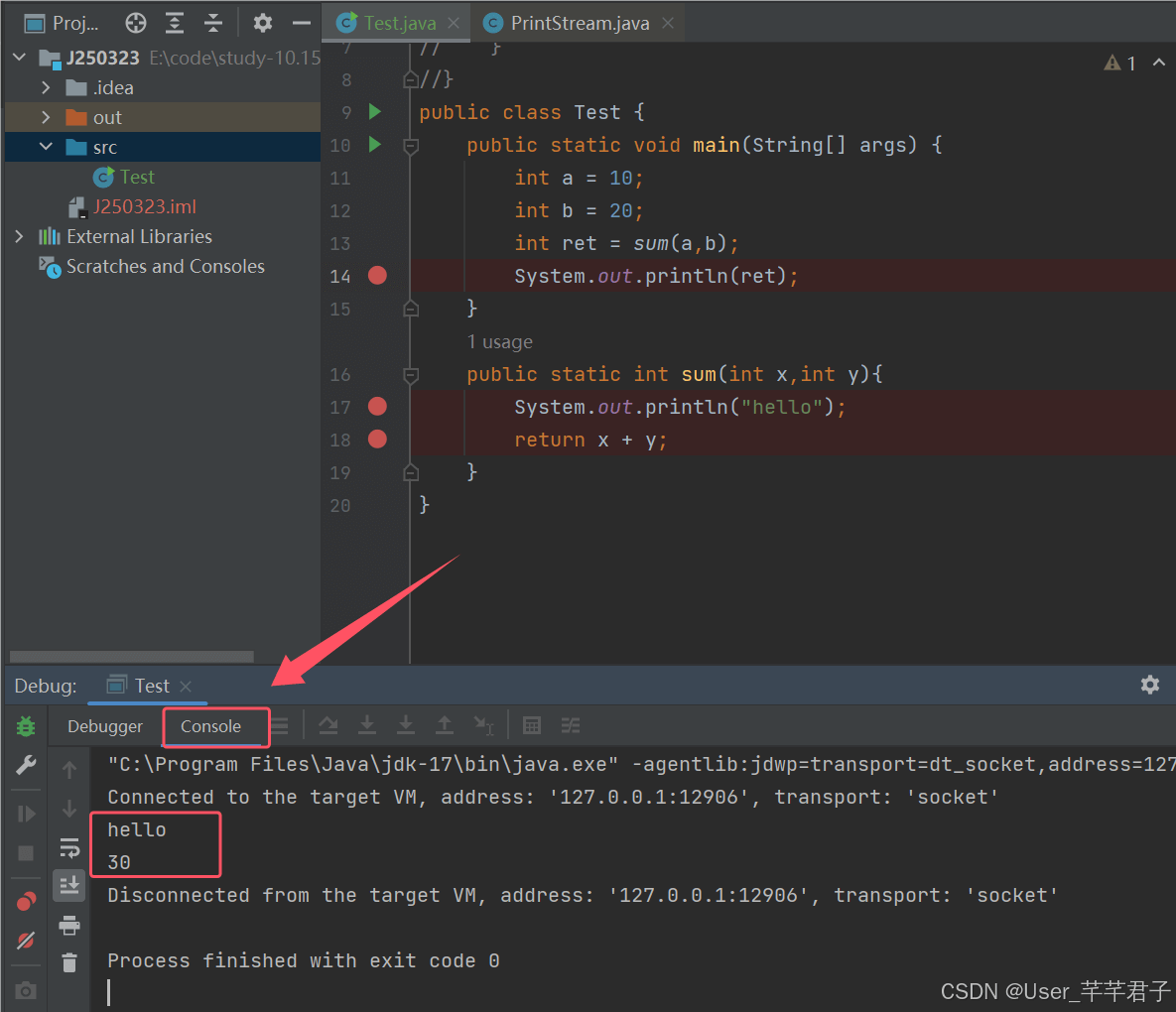Click the stop debugging square icon
Viewport: 1176px width, 1012px height.
click(26, 853)
